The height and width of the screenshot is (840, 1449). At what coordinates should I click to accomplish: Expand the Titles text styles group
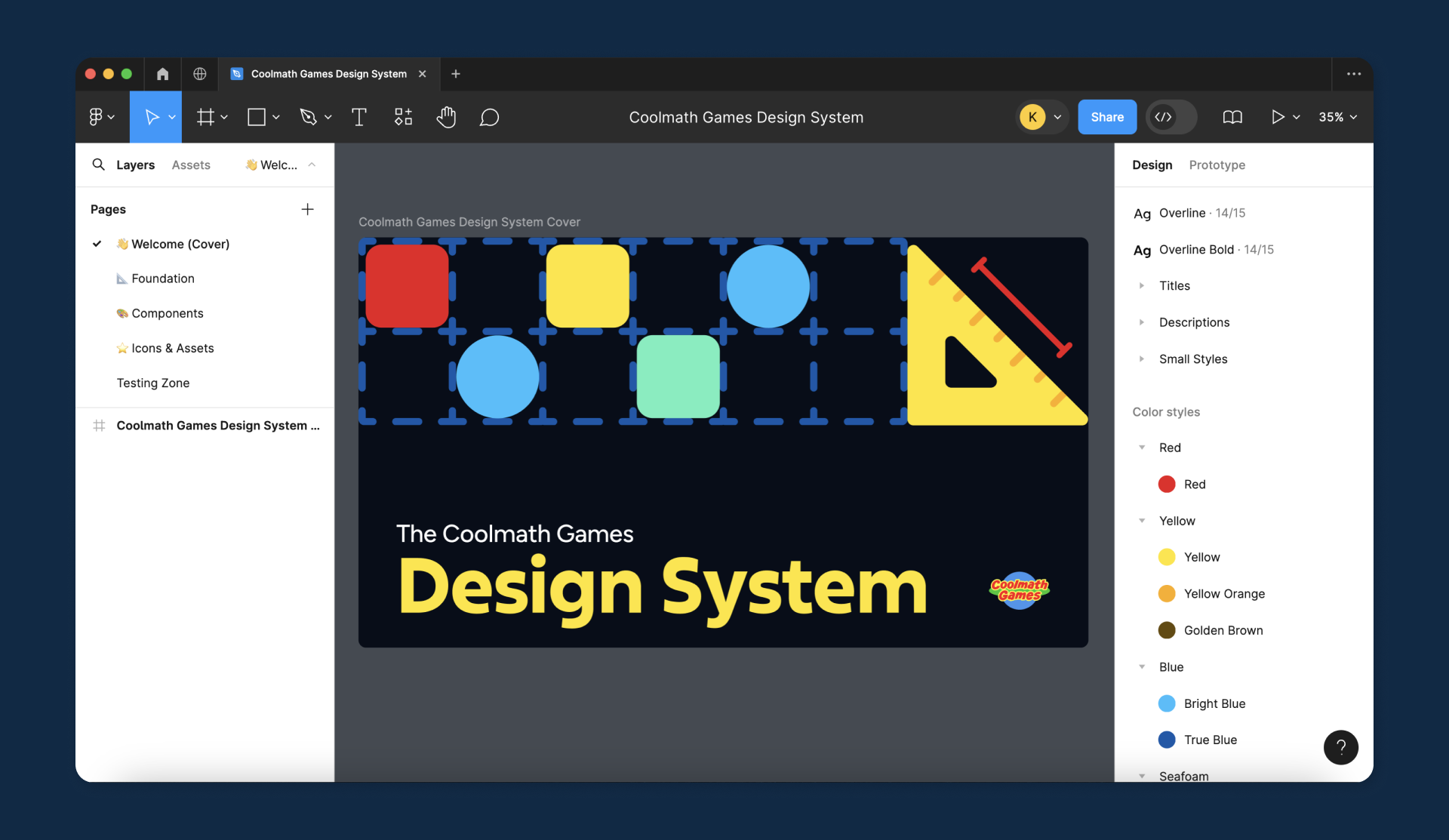click(x=1142, y=285)
